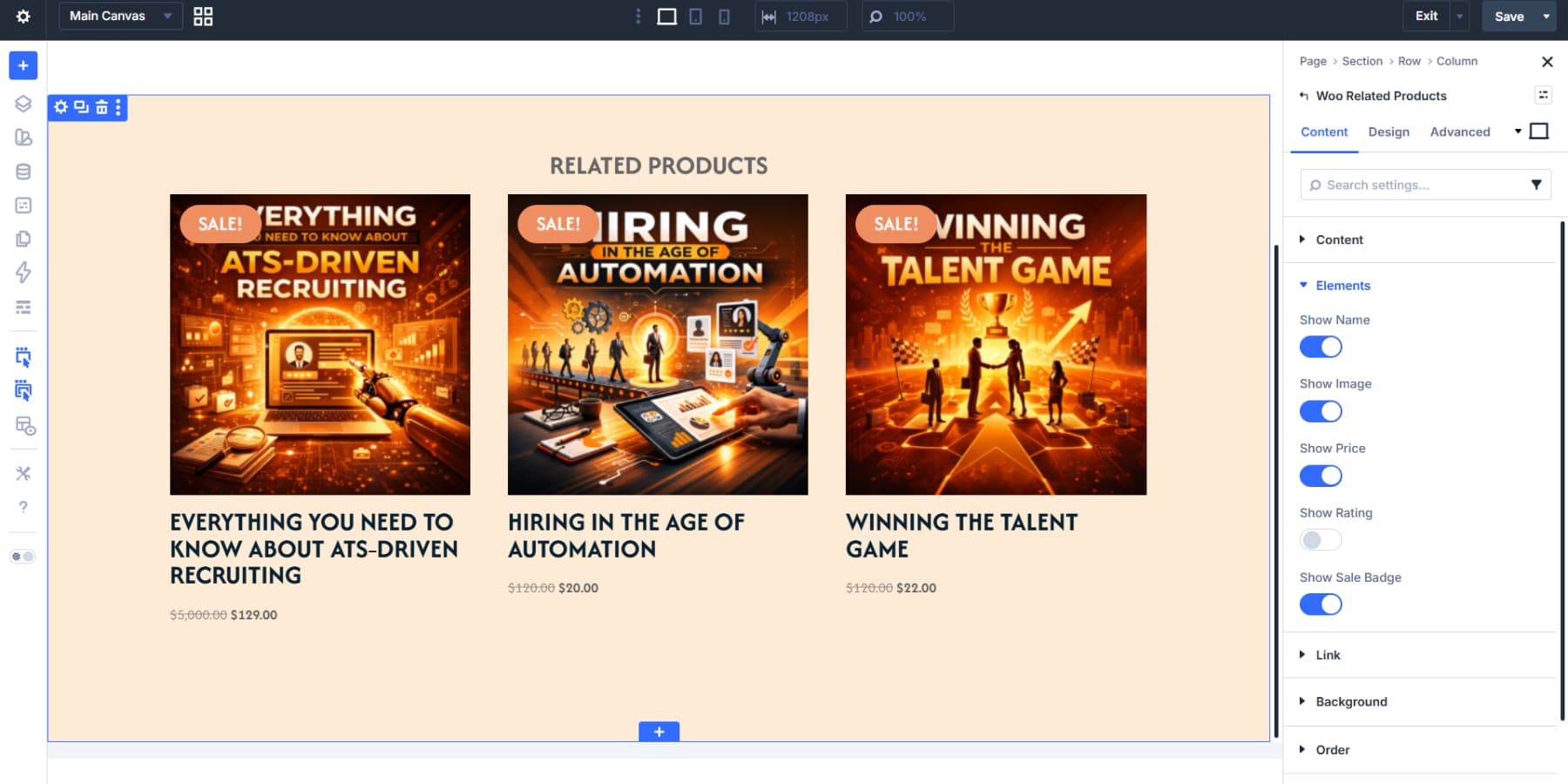Open the help question mark icon
Image resolution: width=1568 pixels, height=784 pixels.
click(x=24, y=507)
